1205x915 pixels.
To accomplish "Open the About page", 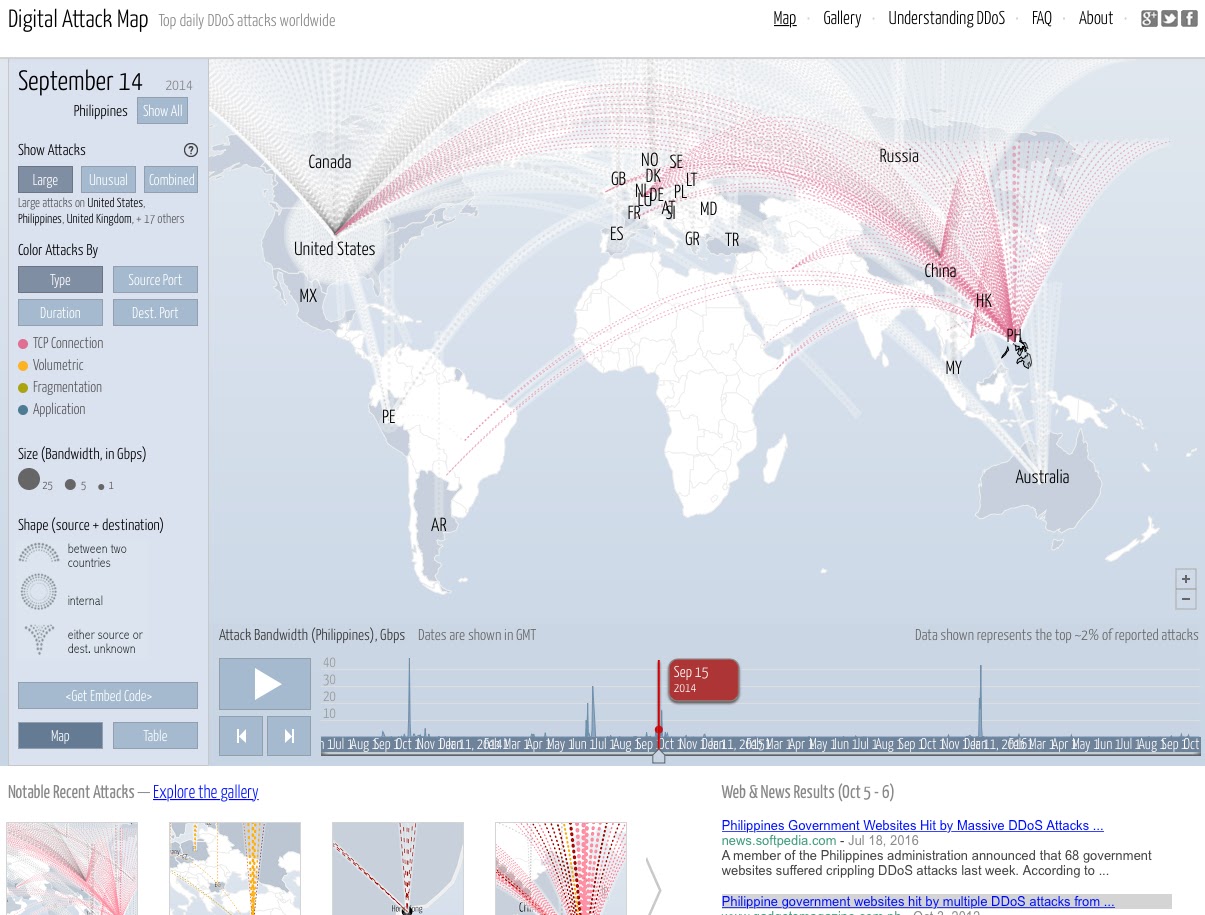I will tap(1096, 18).
